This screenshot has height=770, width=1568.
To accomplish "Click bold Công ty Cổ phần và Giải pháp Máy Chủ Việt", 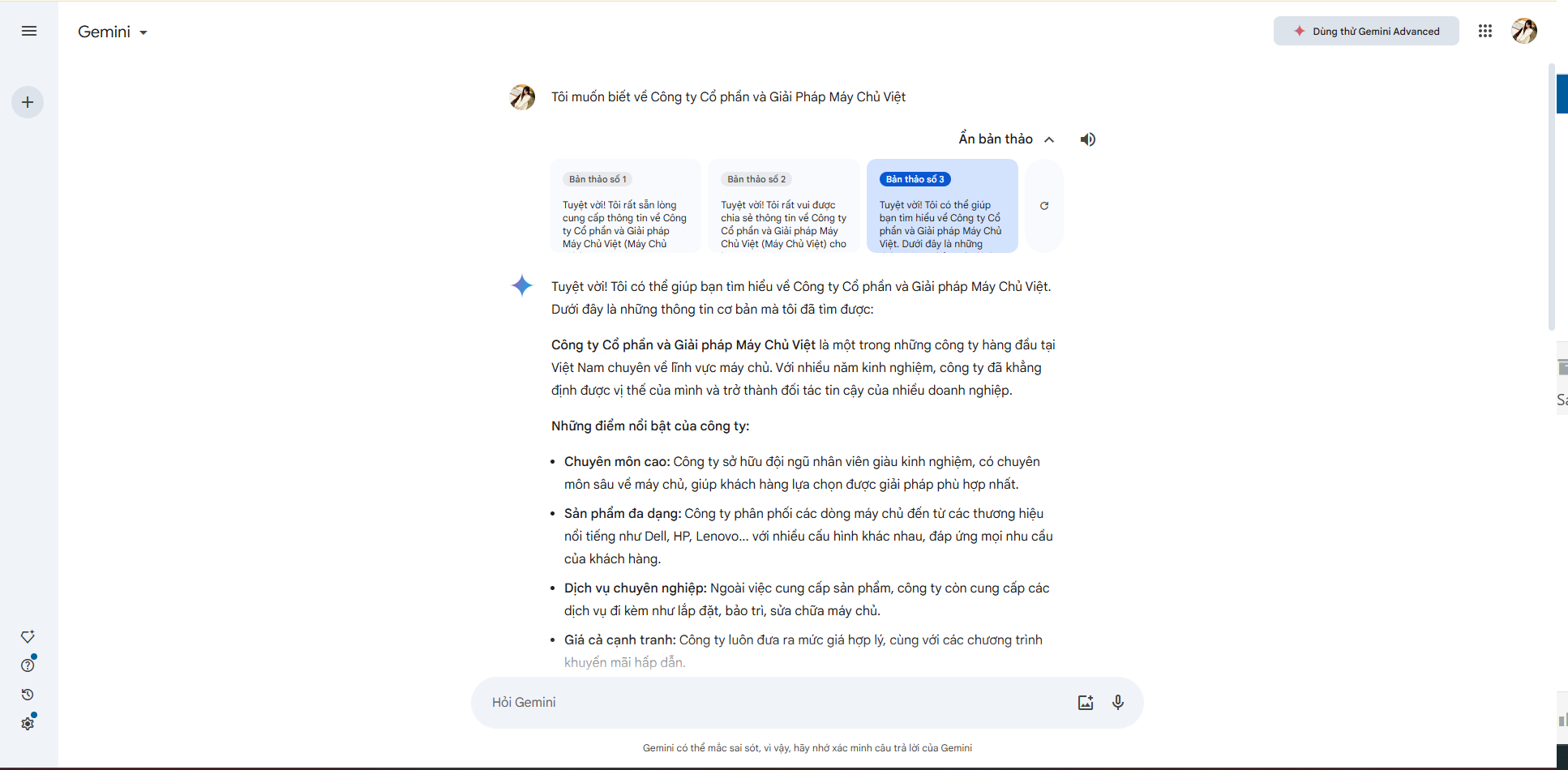I will pos(683,345).
